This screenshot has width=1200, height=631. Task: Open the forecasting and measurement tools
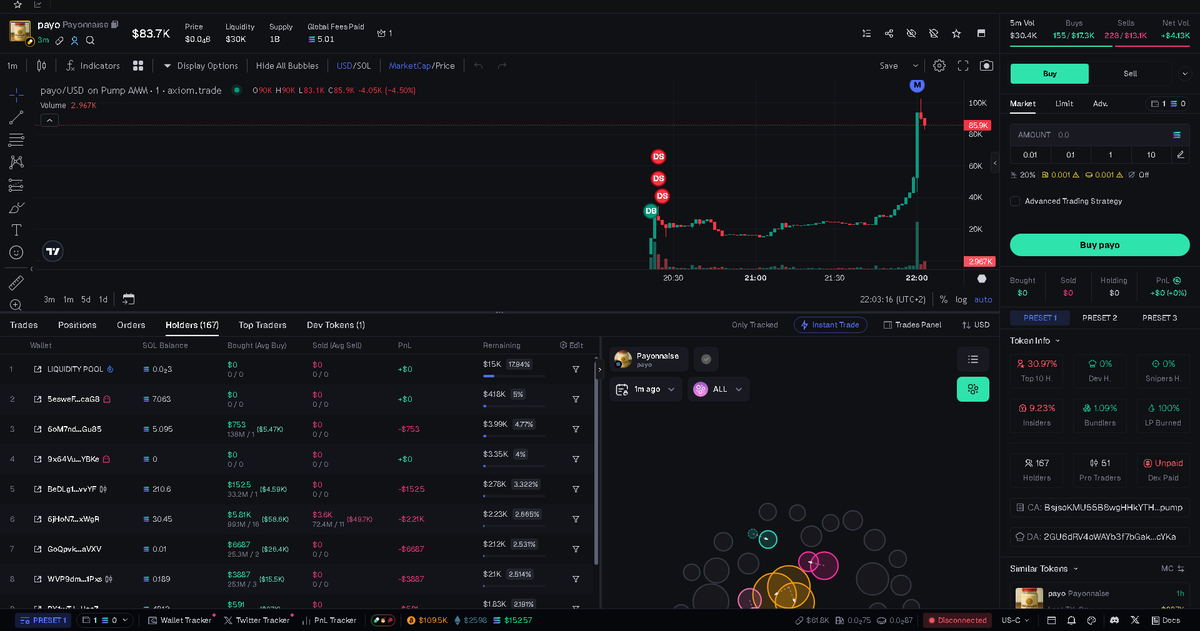(x=16, y=185)
